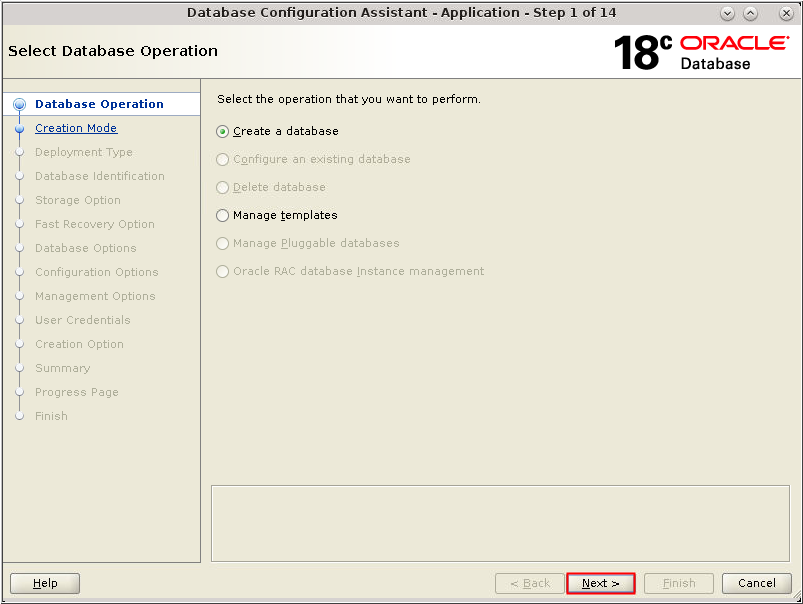This screenshot has height=604, width=803.
Task: Select the 'Create a database' radio option
Action: click(x=277, y=131)
